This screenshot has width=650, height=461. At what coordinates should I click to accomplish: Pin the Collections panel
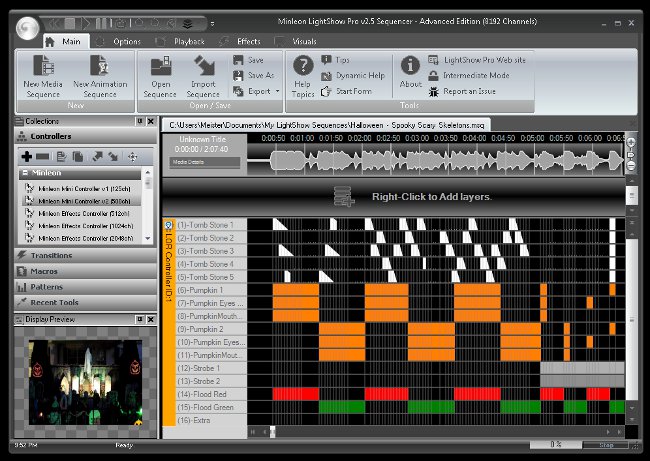tap(140, 121)
